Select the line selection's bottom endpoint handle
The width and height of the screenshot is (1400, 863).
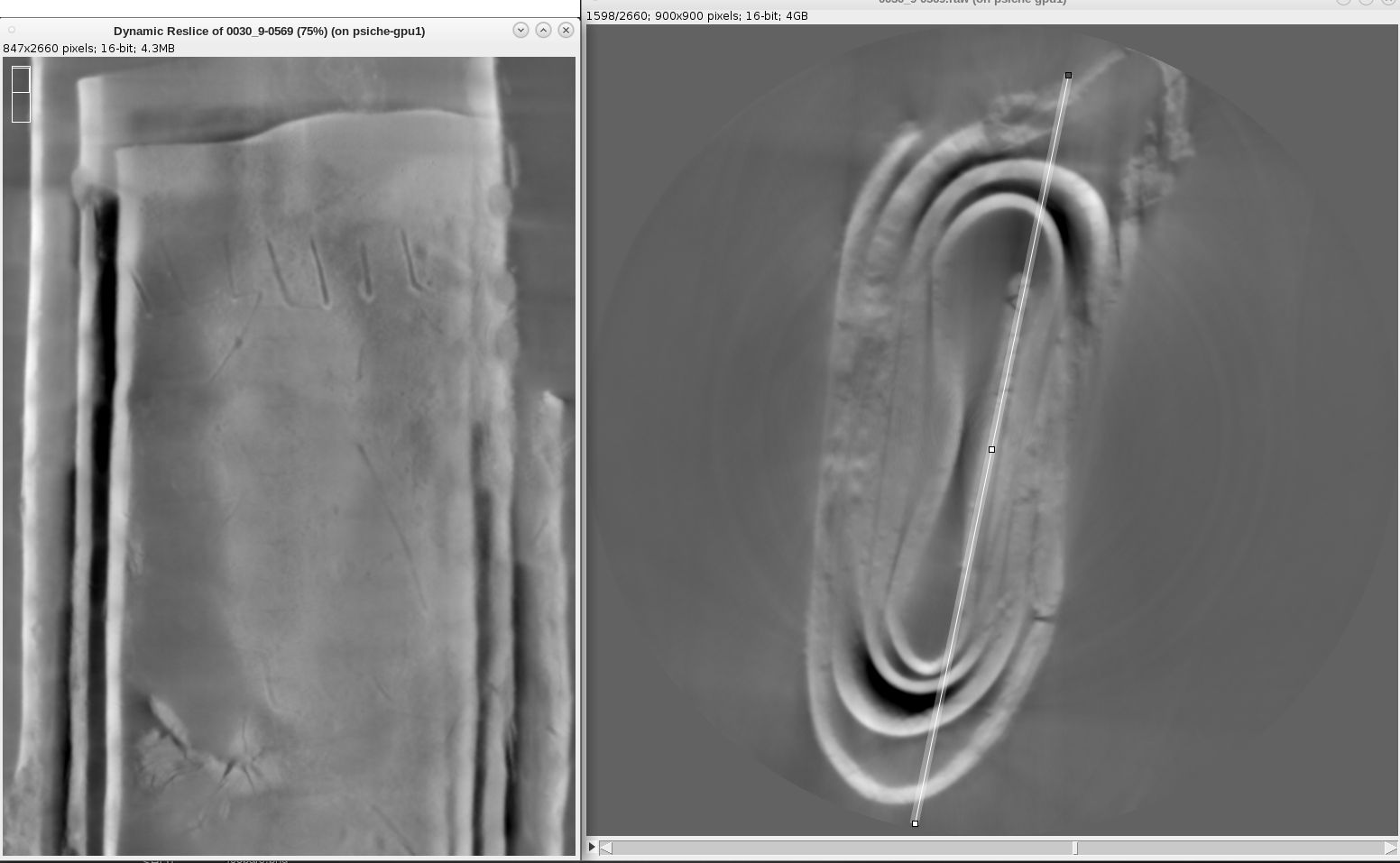(x=915, y=823)
